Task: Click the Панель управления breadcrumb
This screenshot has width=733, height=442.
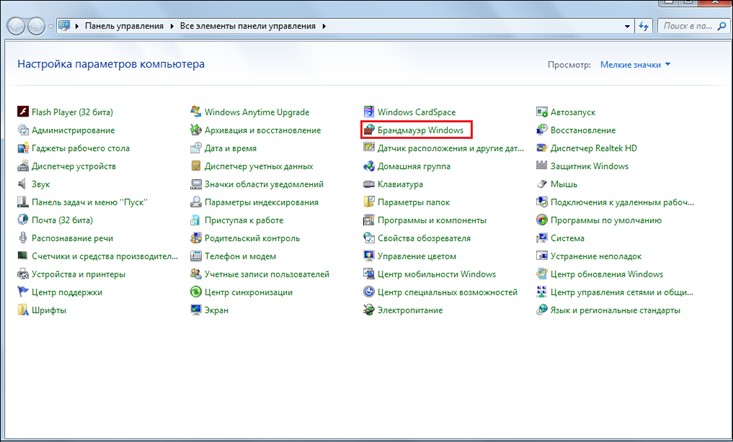Action: 124,26
